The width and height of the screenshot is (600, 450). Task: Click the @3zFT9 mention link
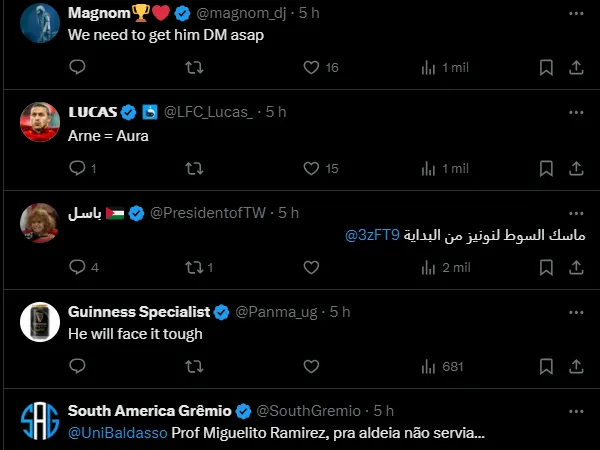click(372, 235)
